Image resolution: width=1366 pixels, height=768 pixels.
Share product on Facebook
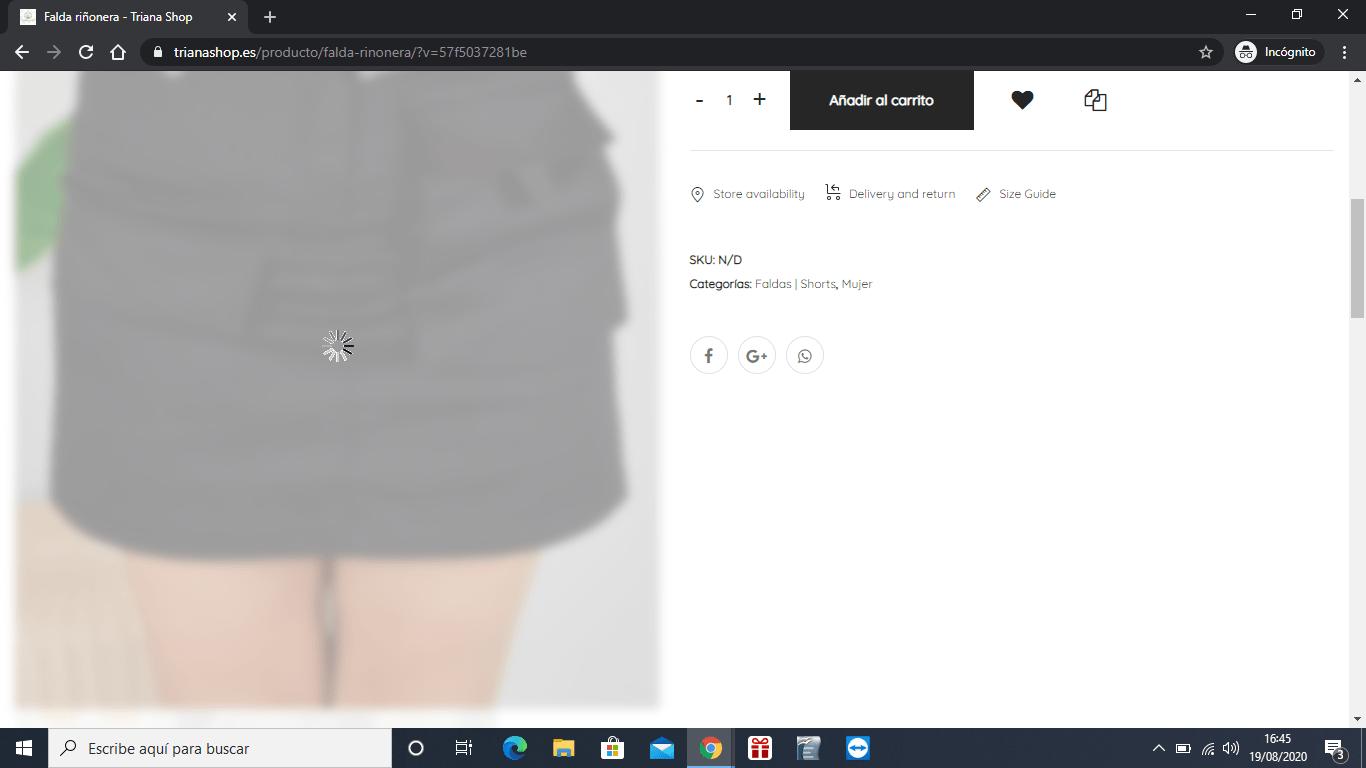pos(709,355)
